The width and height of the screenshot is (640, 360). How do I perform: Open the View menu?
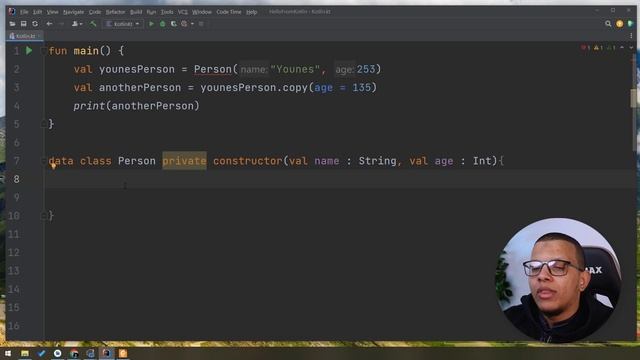pyautogui.click(x=52, y=12)
